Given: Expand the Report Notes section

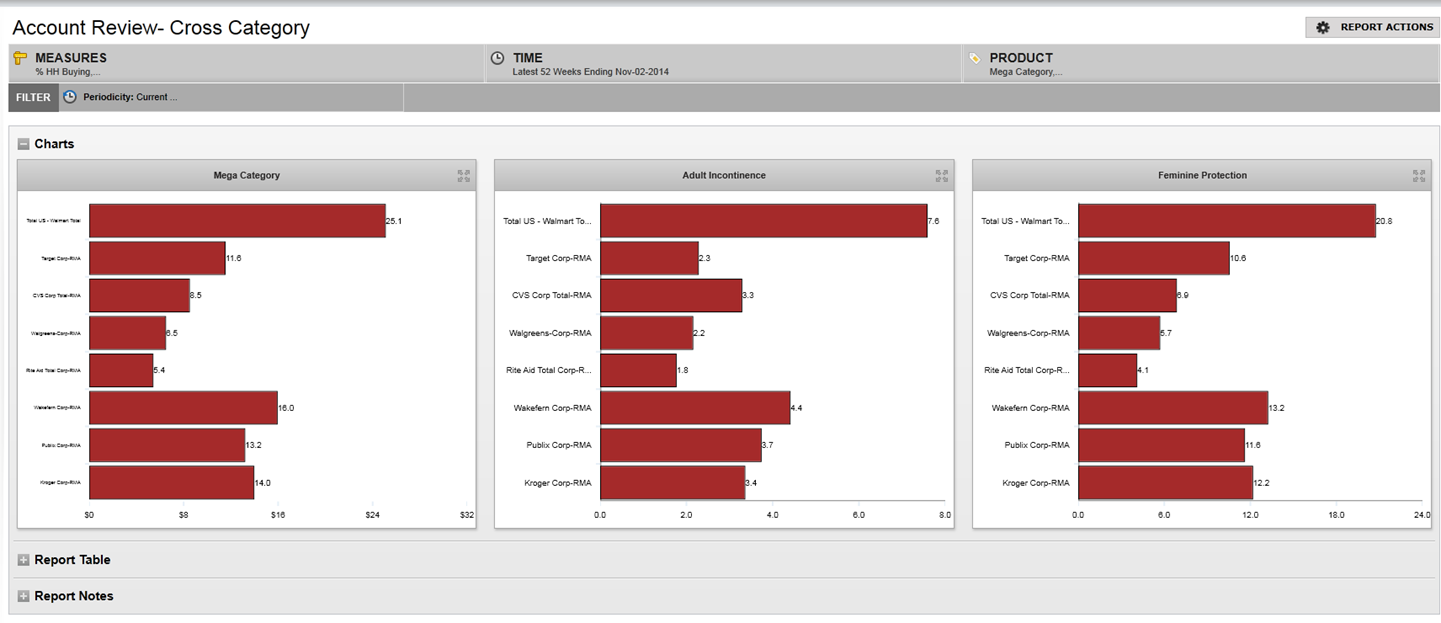Looking at the screenshot, I should click(x=24, y=596).
